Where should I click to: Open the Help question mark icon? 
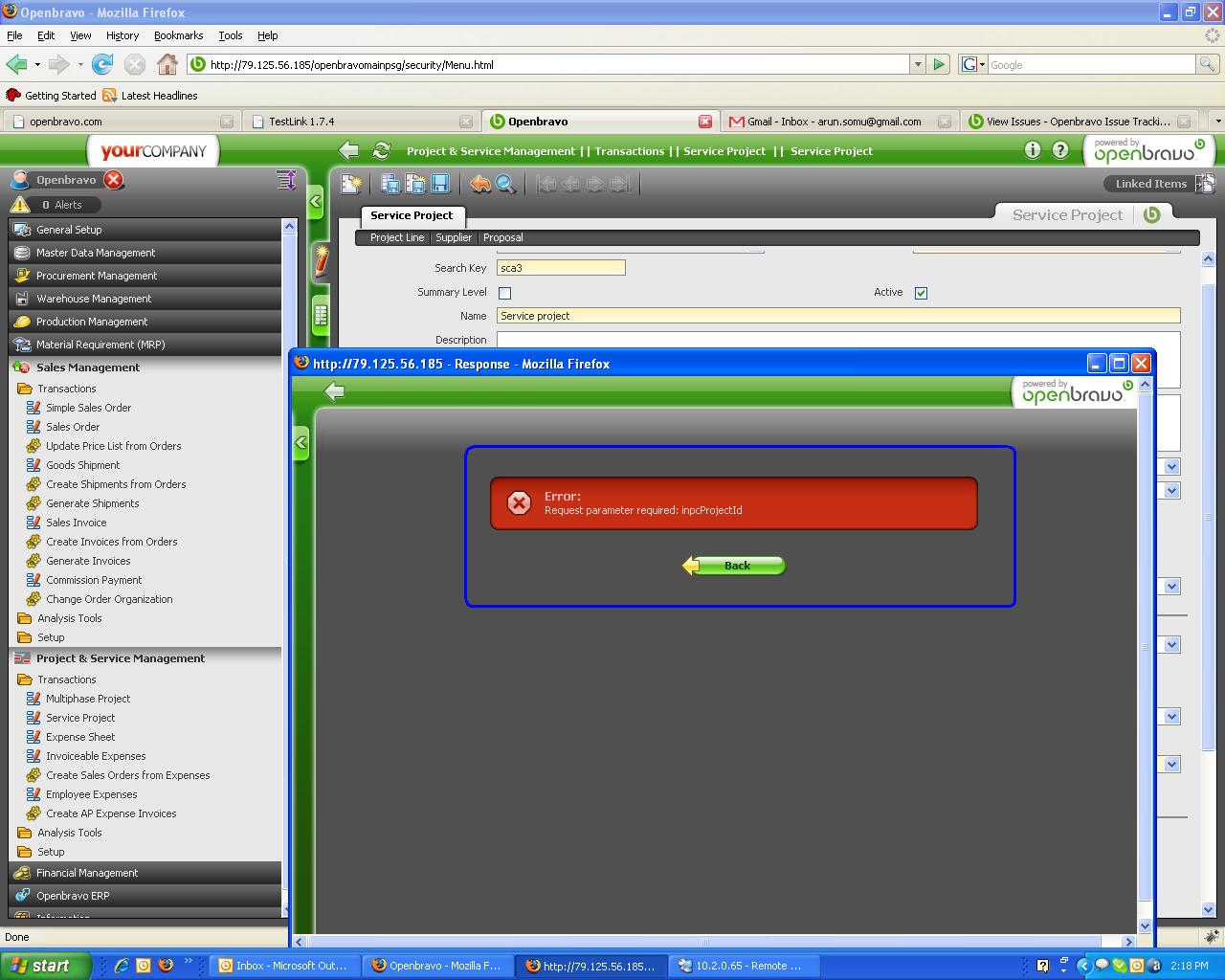(x=1060, y=150)
